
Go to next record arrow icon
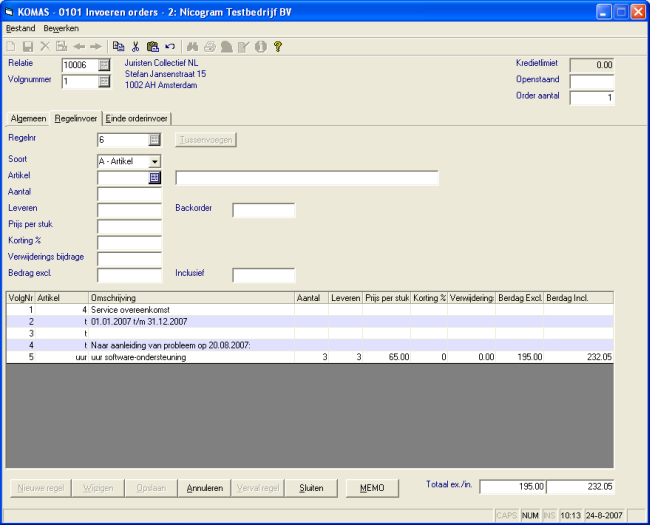click(x=96, y=46)
